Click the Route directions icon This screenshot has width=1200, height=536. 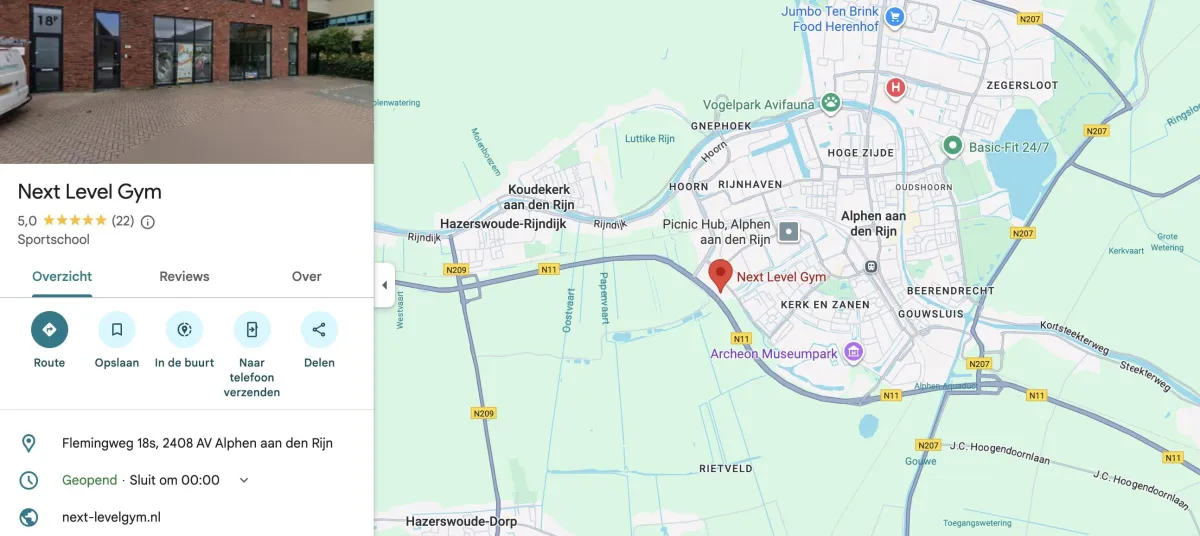coord(49,329)
